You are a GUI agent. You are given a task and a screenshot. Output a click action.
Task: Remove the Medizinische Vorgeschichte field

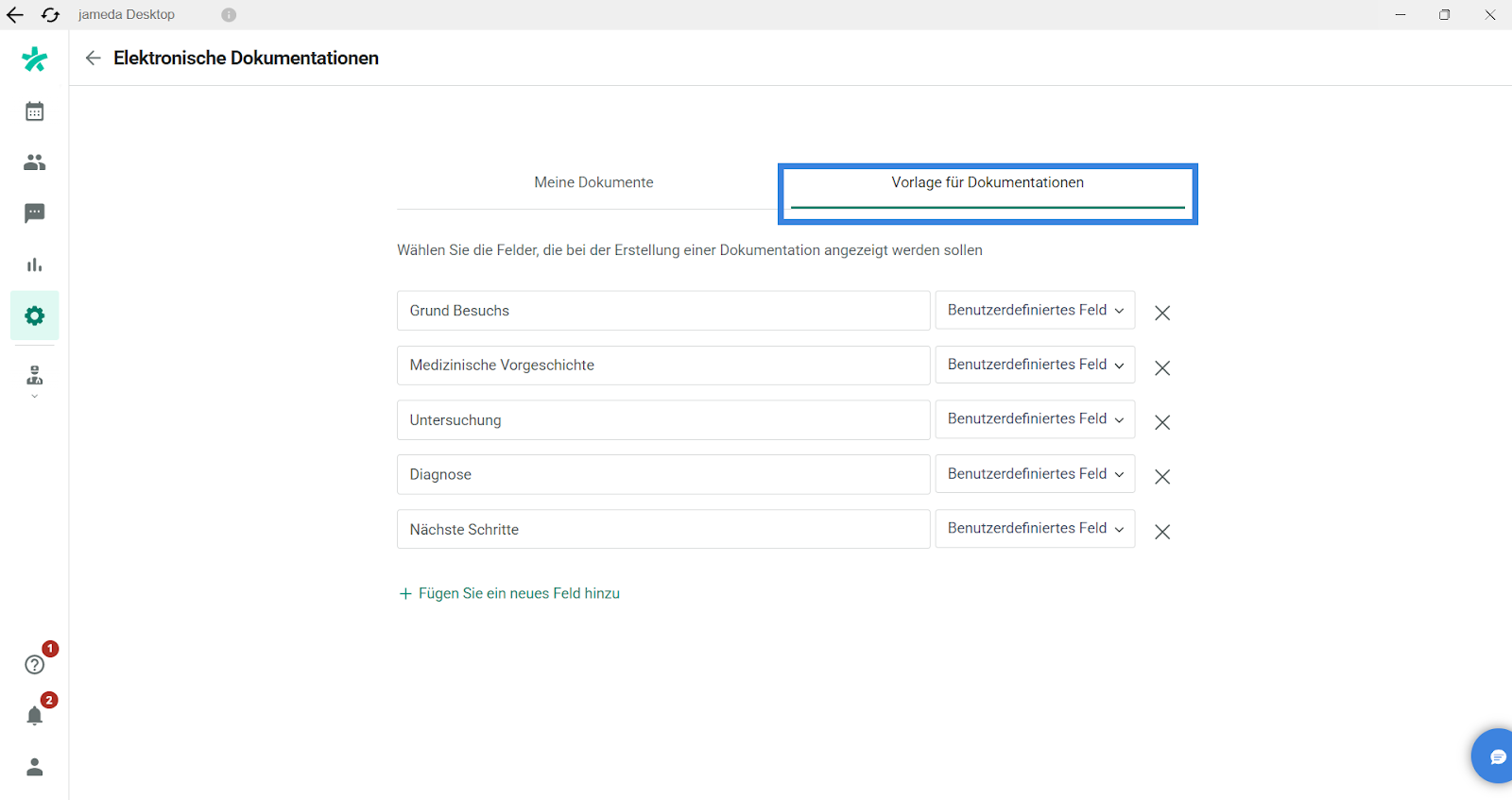(x=1162, y=367)
